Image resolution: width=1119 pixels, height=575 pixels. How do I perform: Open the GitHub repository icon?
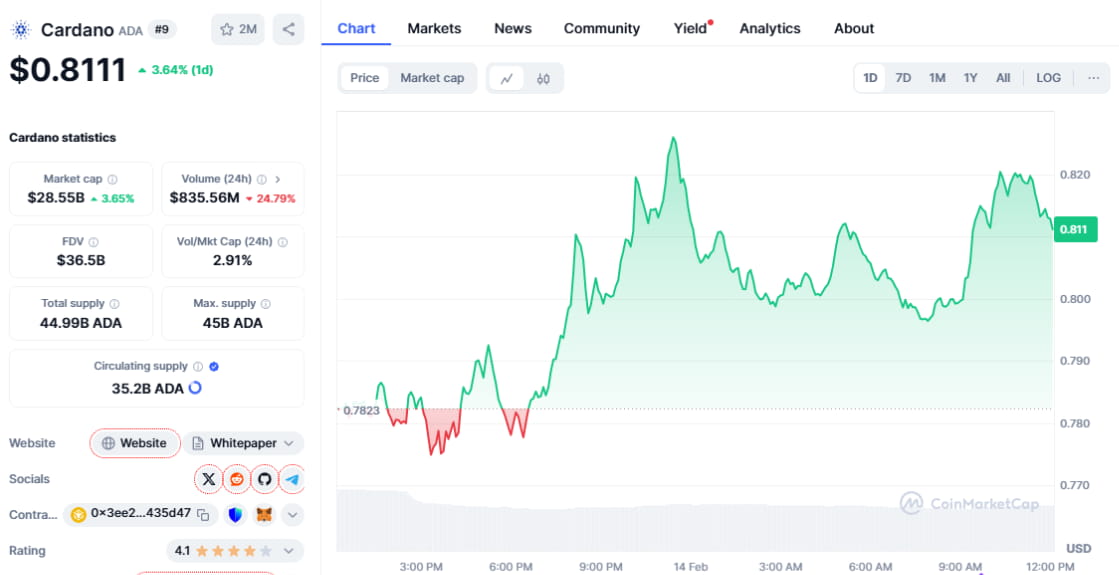265,479
